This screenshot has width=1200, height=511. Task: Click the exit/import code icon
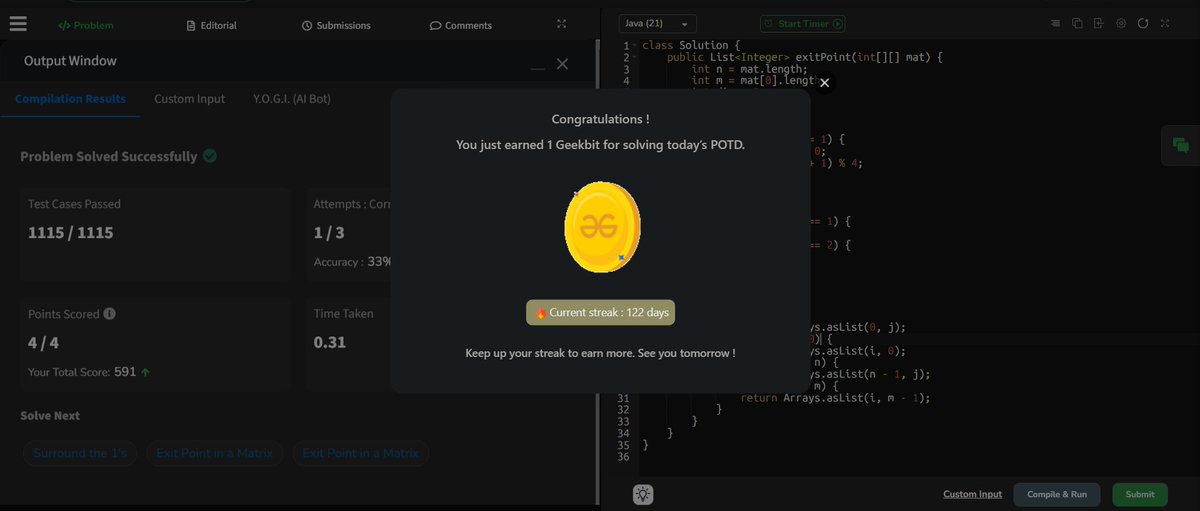1098,23
